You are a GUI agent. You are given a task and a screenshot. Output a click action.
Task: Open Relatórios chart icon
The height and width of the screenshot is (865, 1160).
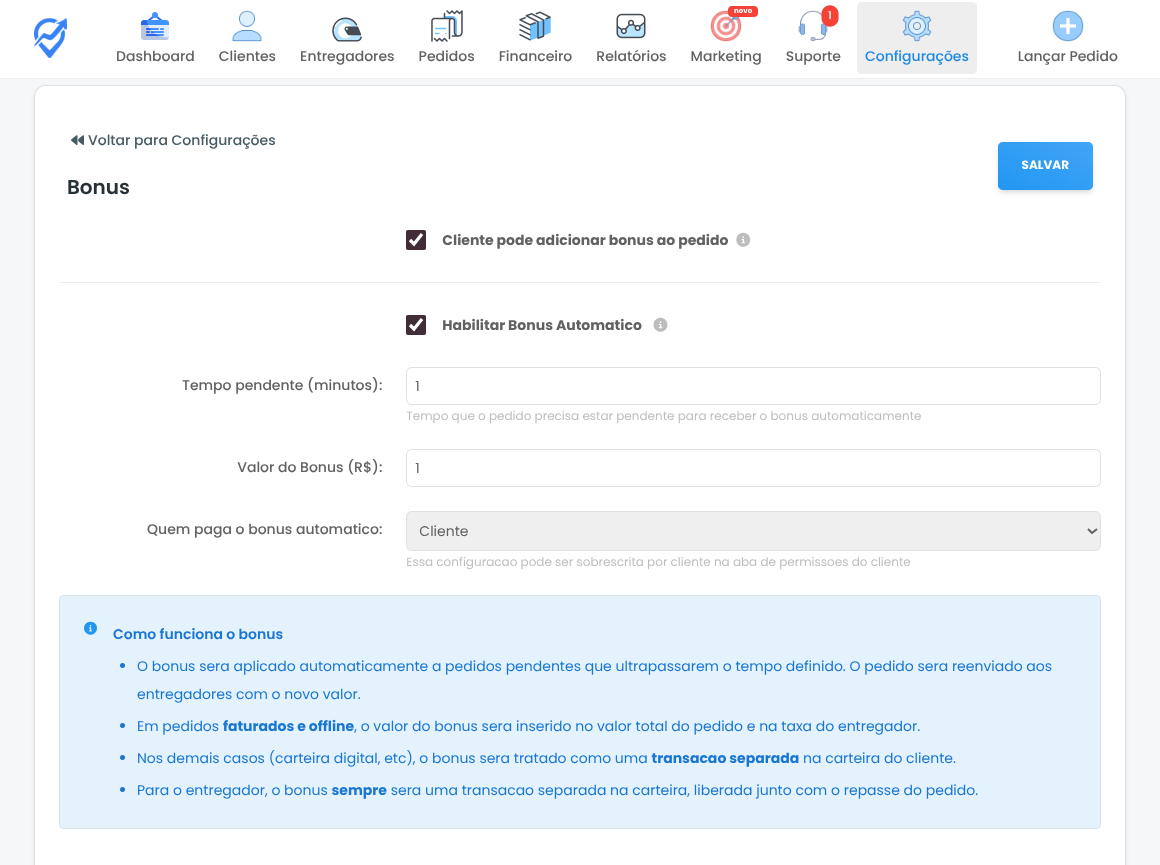point(631,27)
